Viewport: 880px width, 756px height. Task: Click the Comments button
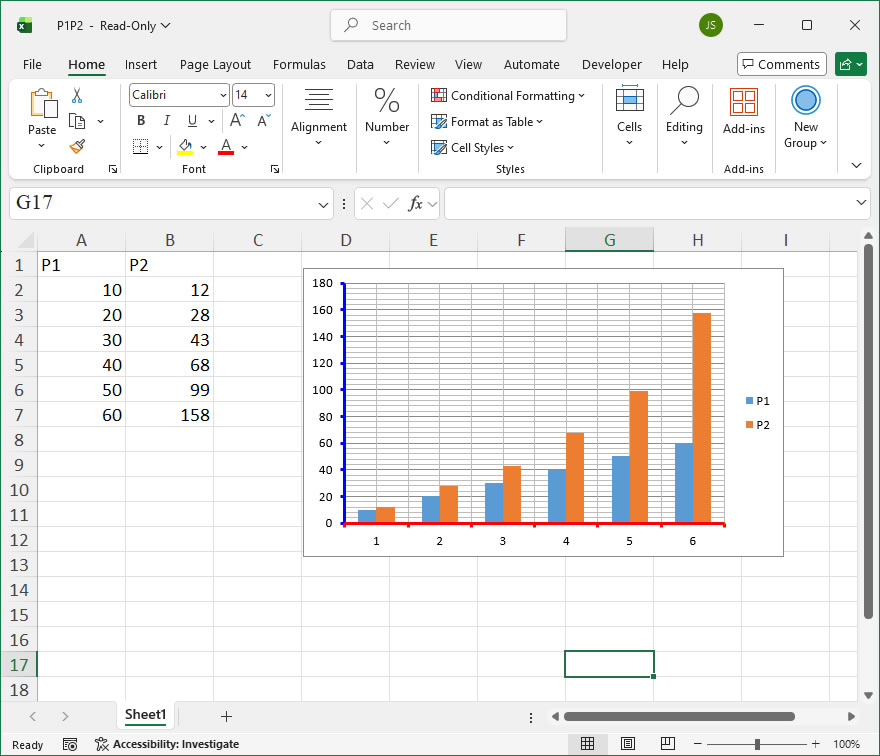tap(781, 65)
